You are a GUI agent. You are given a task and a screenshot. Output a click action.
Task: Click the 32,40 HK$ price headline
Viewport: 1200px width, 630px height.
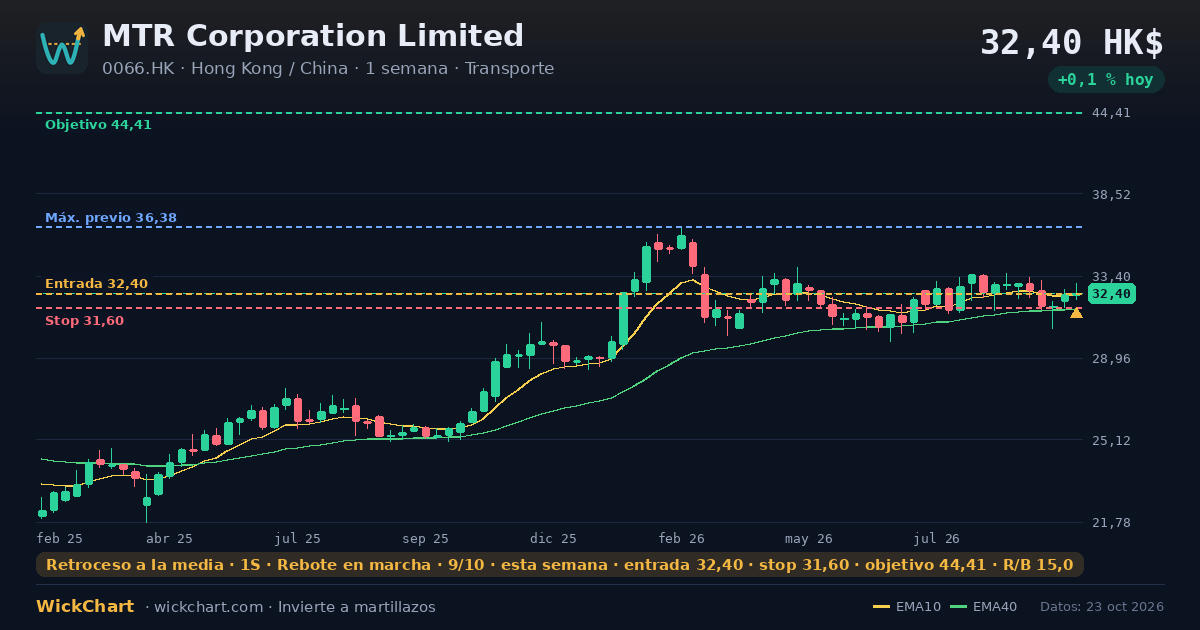1072,43
